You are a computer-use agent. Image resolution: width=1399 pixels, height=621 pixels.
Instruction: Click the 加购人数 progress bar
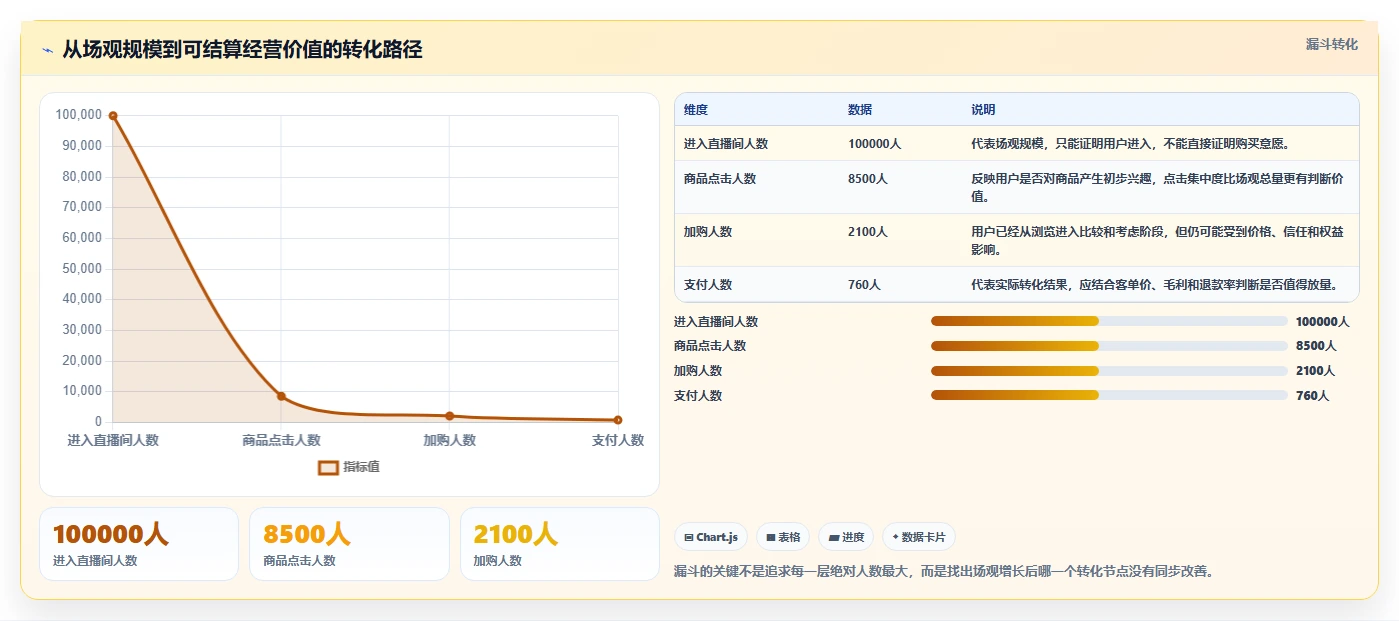point(1109,370)
